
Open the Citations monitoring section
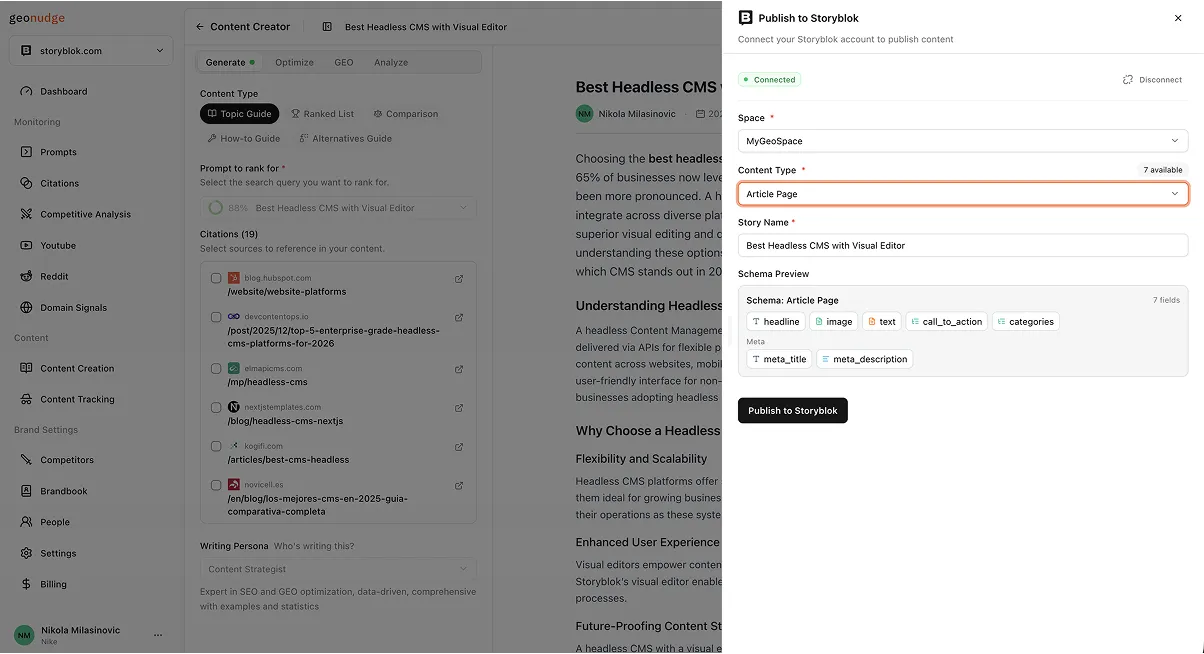click(x=60, y=182)
